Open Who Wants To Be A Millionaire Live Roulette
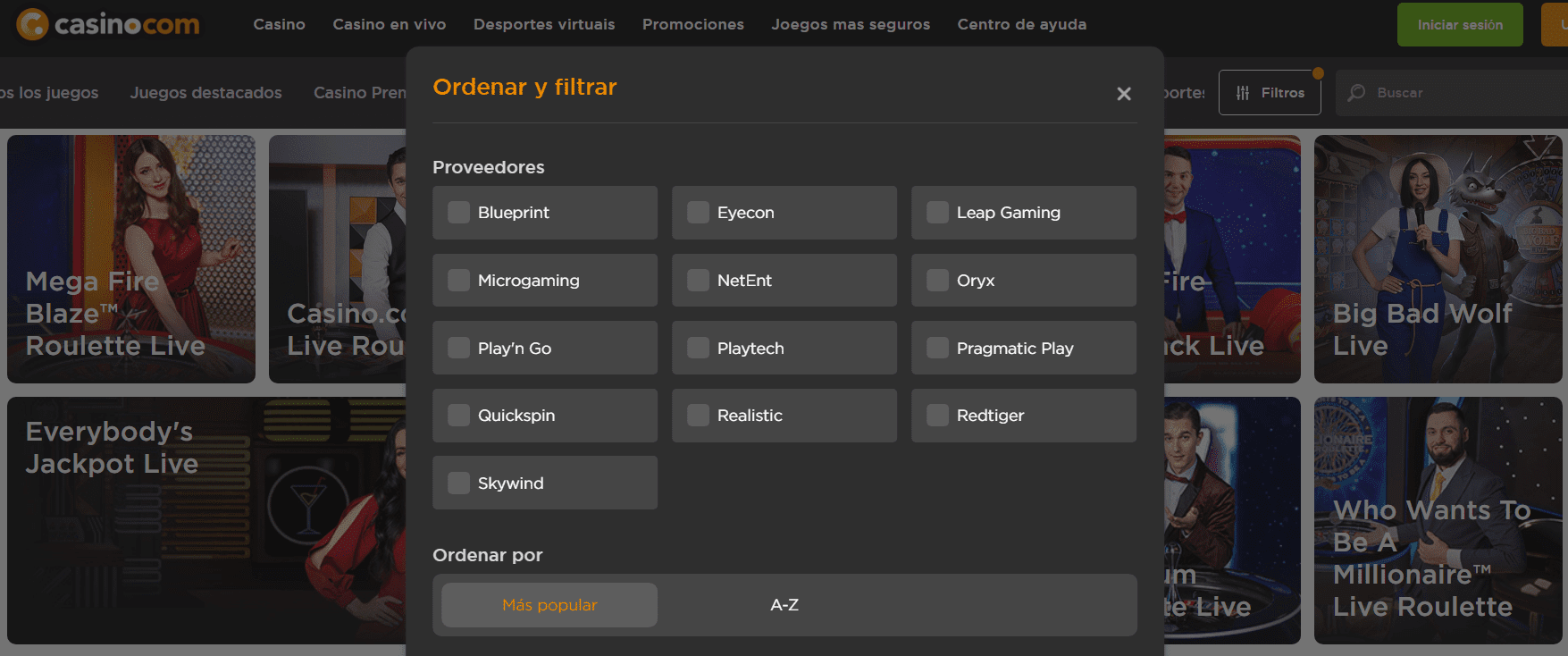This screenshot has width=1568, height=656. point(1438,520)
